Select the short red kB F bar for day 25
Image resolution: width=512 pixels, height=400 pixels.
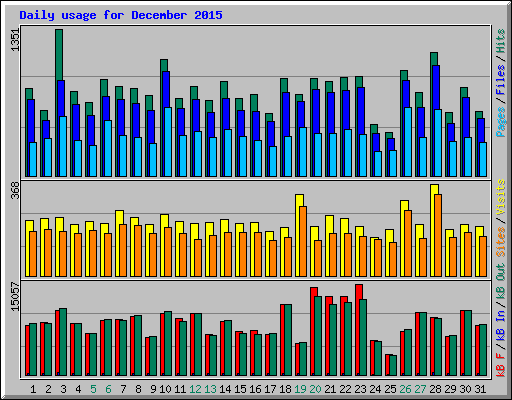(x=388, y=365)
